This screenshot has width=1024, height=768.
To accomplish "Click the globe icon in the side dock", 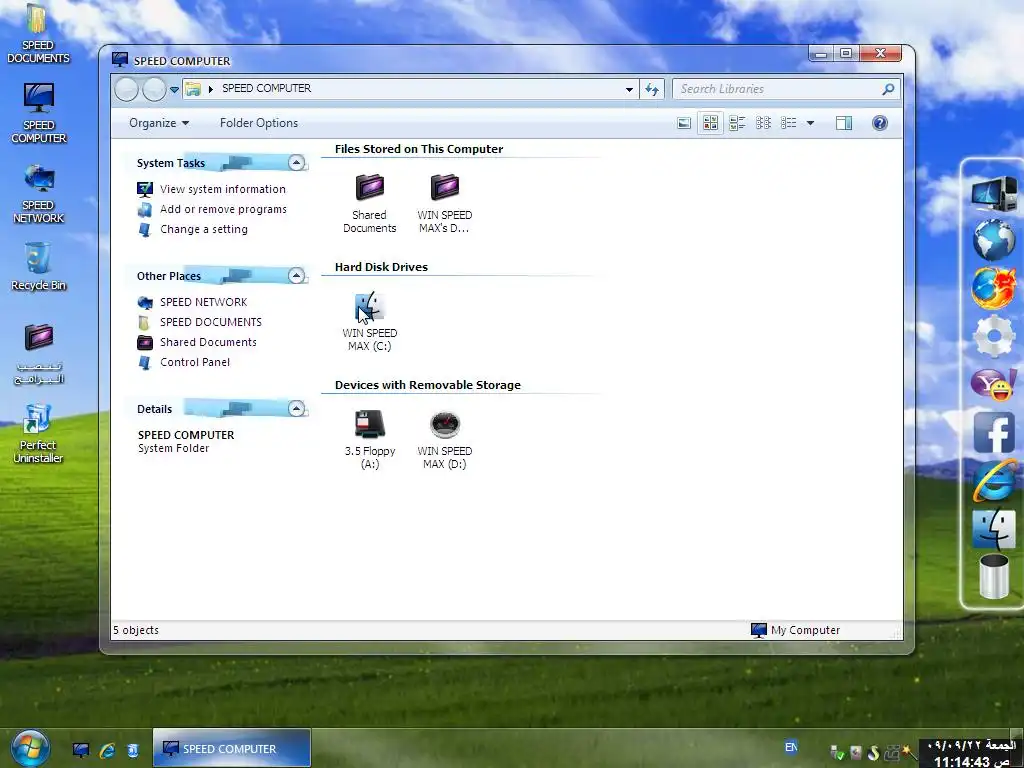I will tap(994, 240).
